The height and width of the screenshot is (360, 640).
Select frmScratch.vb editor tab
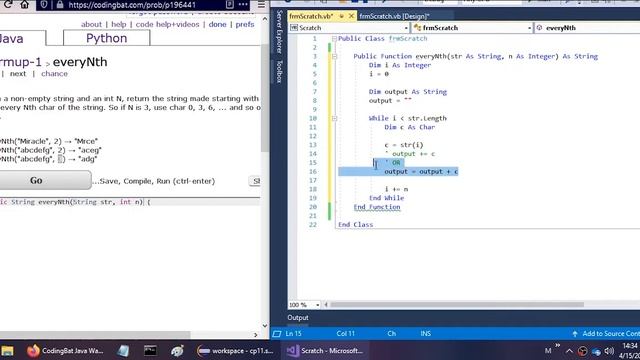pos(311,16)
